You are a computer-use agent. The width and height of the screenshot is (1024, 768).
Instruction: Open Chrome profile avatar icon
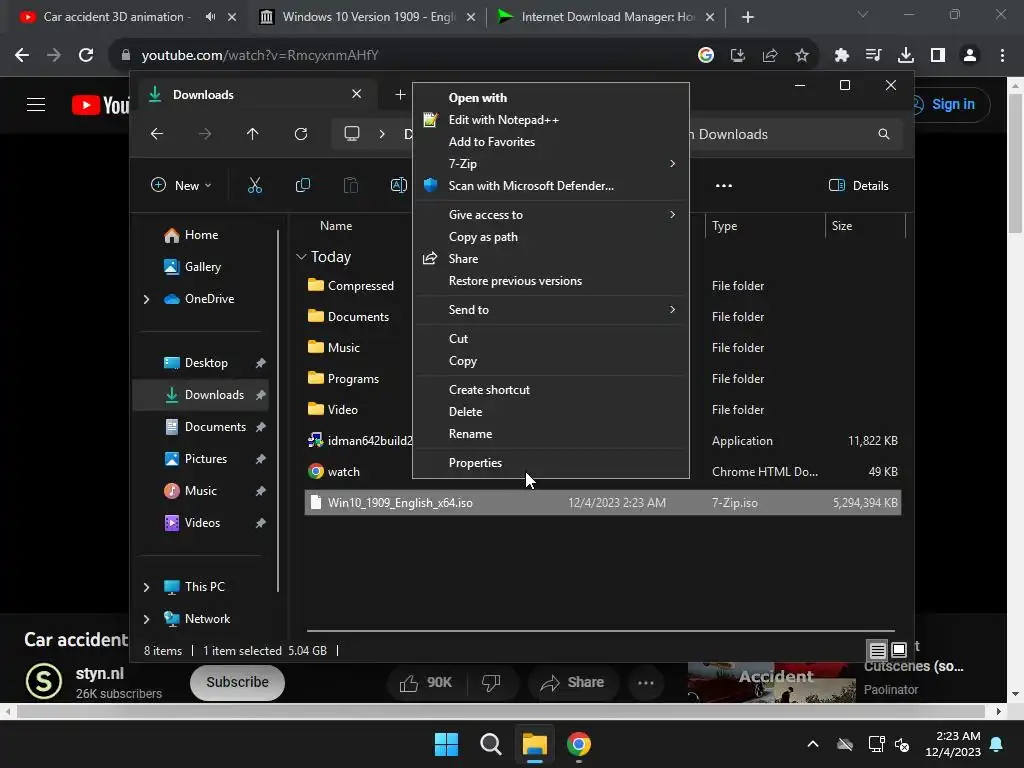coord(970,55)
